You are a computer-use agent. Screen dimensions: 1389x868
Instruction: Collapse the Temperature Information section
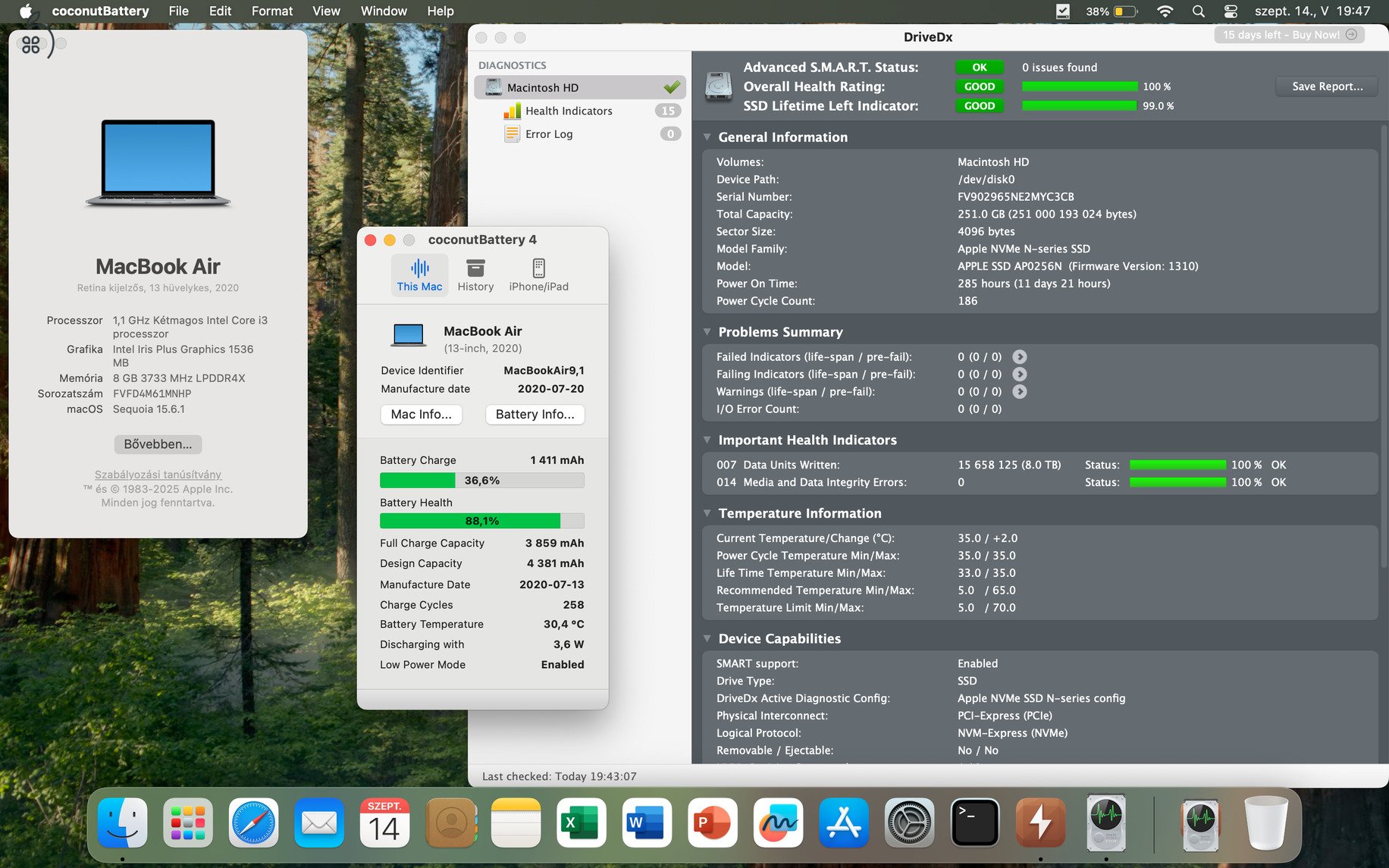[707, 513]
